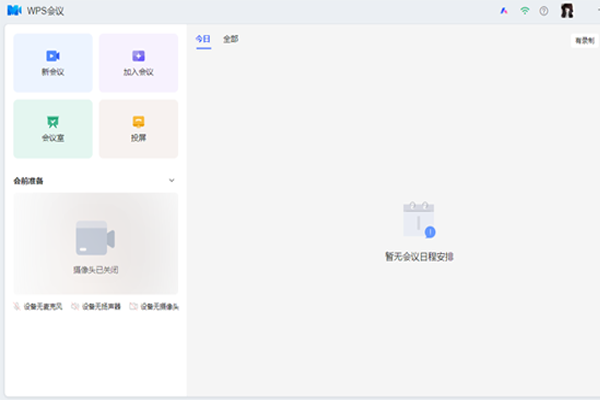Click the 有录制 button at top right

583,40
